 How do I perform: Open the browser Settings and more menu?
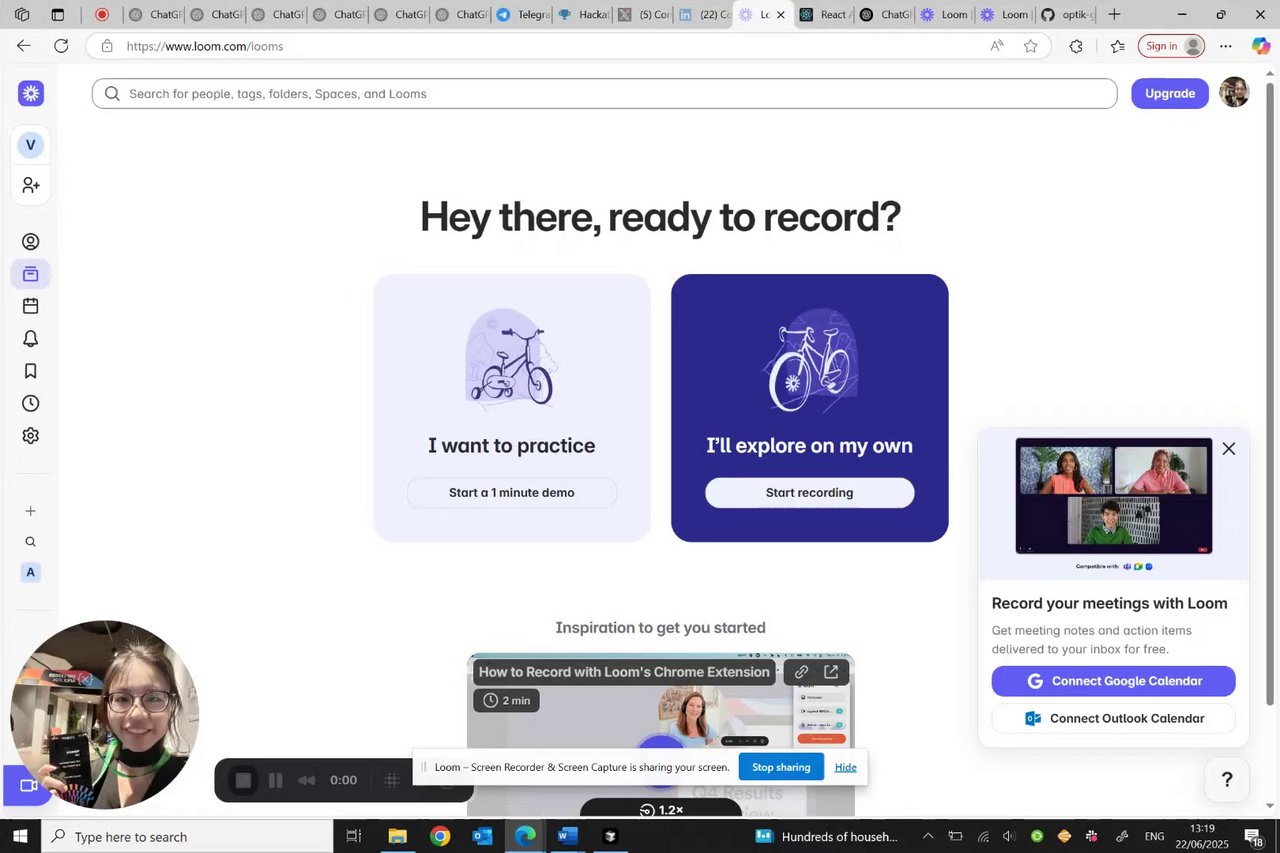pyautogui.click(x=1226, y=46)
